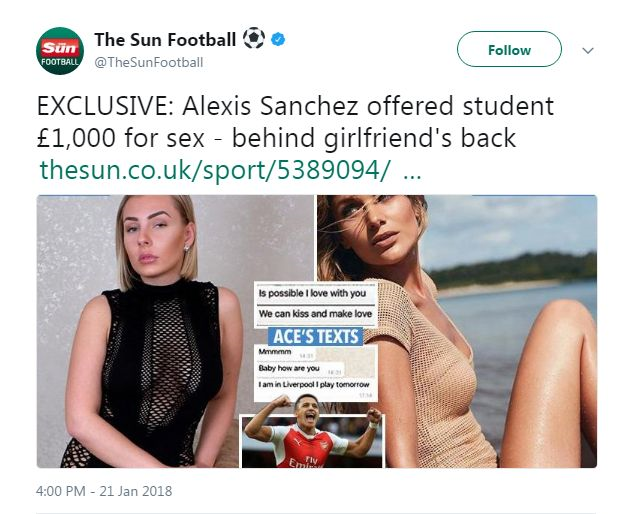Click the blue verified badge
The width and height of the screenshot is (631, 514).
coord(278,41)
